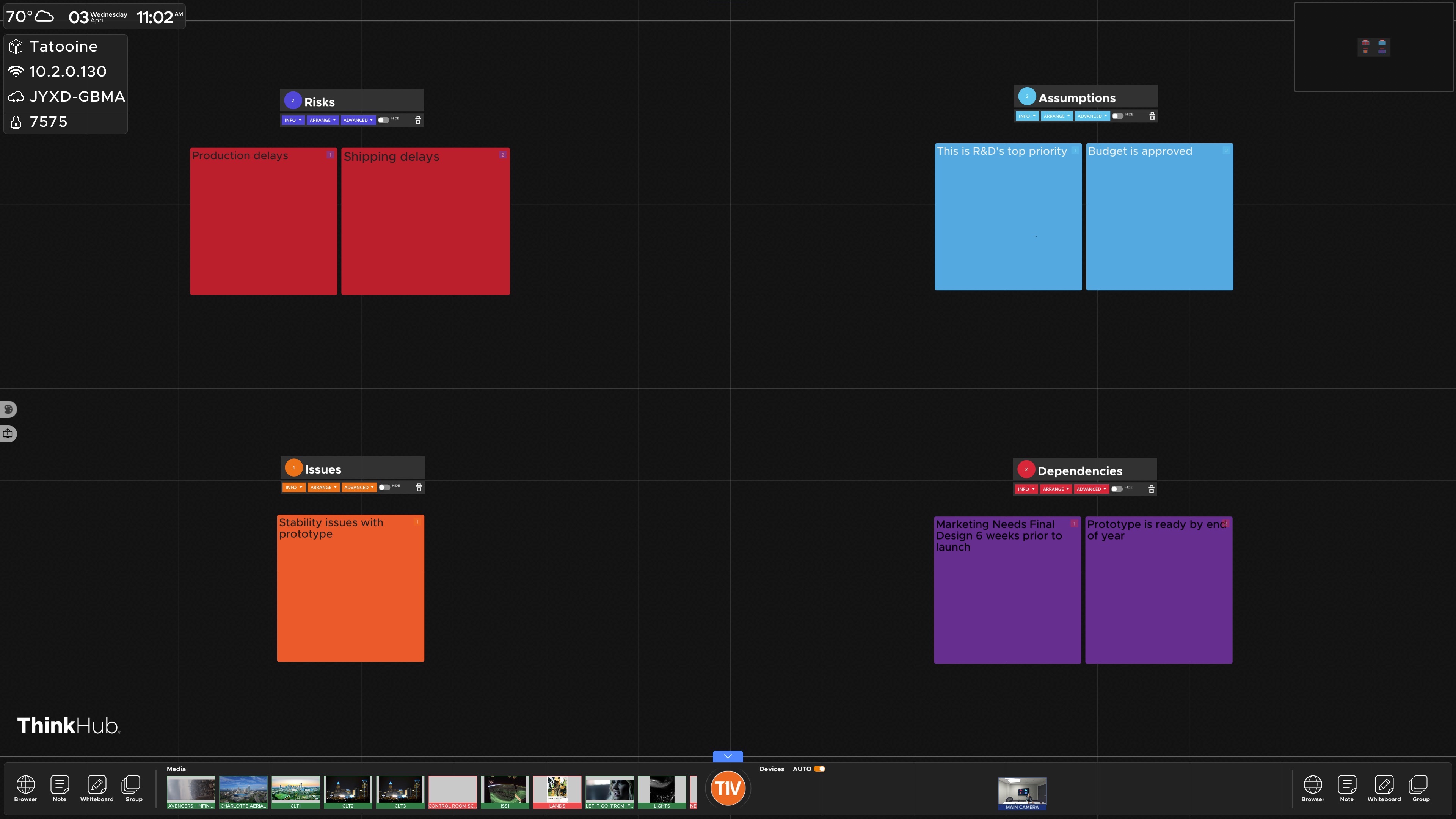Click the share icon on left edge
Viewport: 1456px width, 819px height.
coord(8,433)
